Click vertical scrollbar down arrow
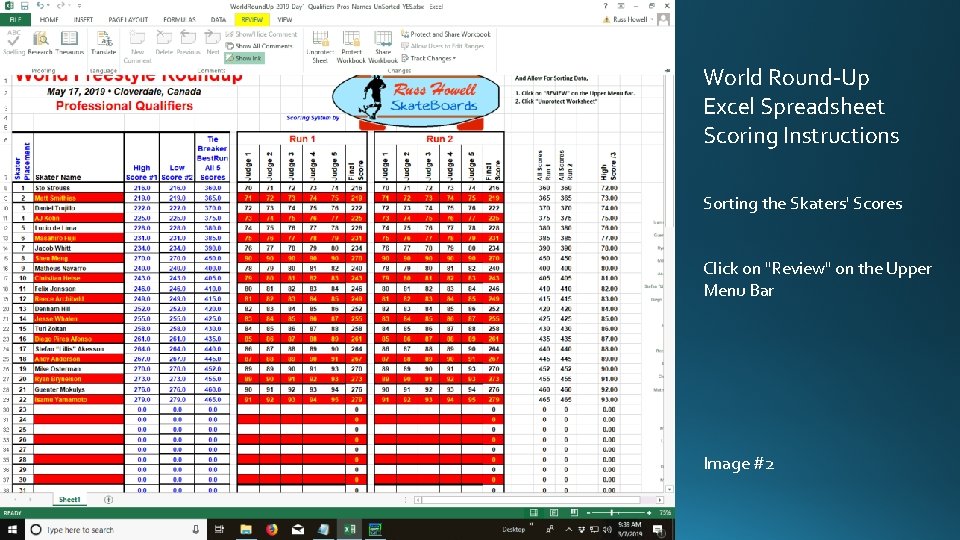Viewport: 960px width, 540px height. click(669, 489)
